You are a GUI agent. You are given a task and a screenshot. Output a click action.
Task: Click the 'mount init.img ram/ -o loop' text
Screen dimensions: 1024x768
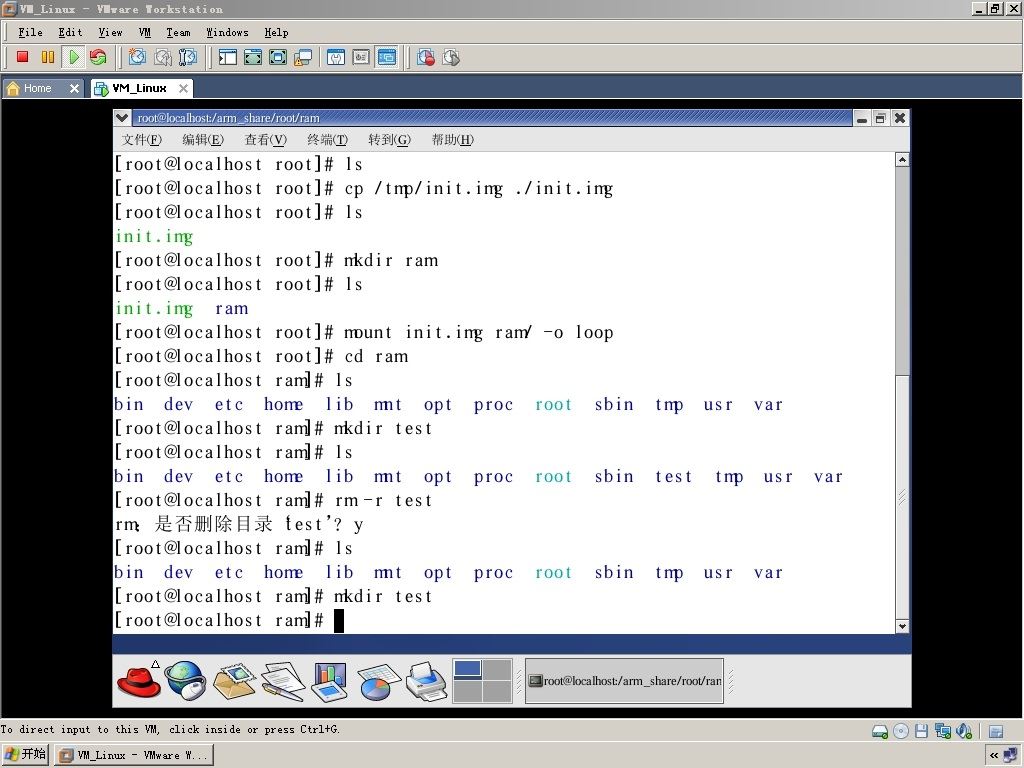[479, 332]
